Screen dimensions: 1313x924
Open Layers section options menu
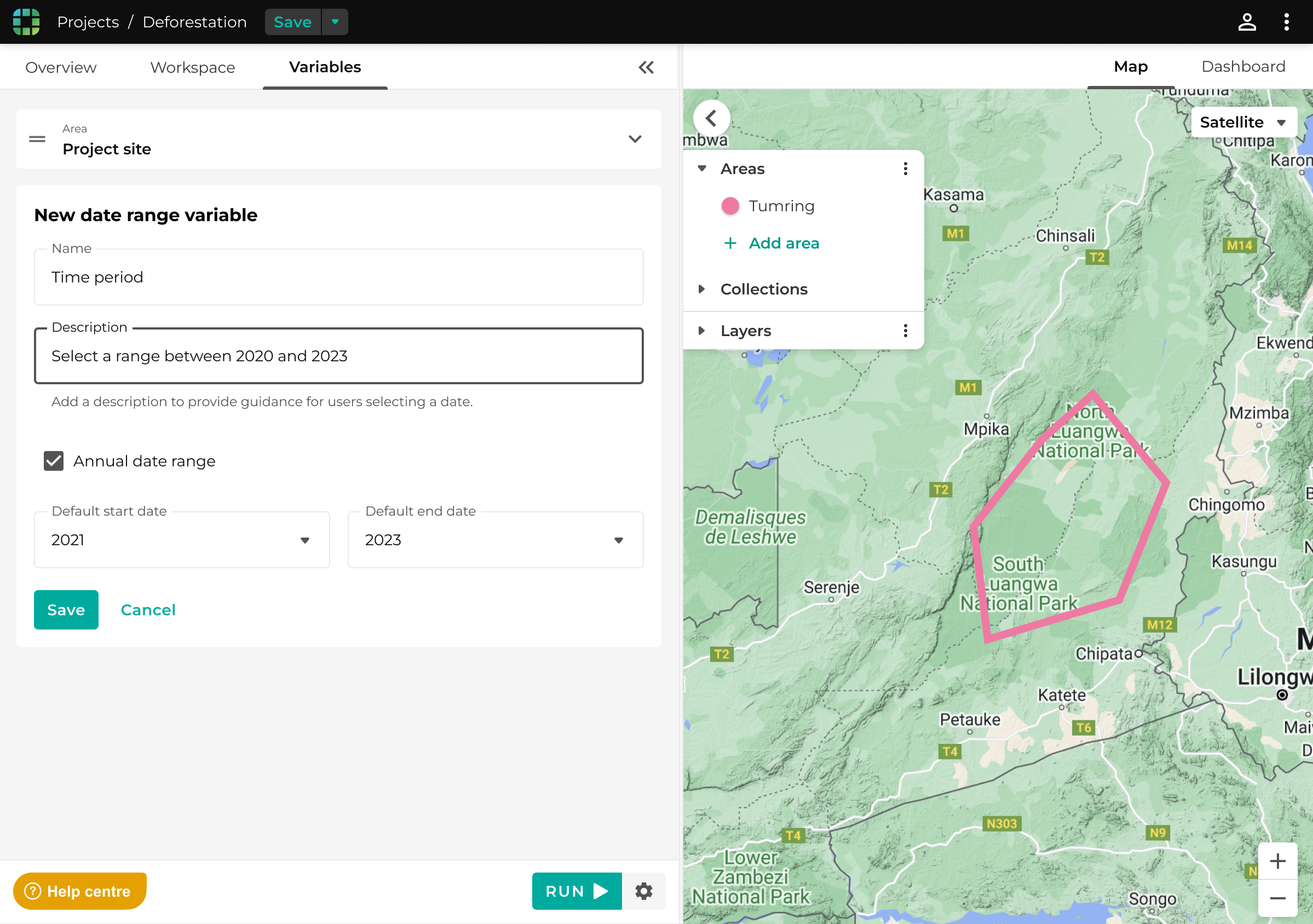[905, 331]
